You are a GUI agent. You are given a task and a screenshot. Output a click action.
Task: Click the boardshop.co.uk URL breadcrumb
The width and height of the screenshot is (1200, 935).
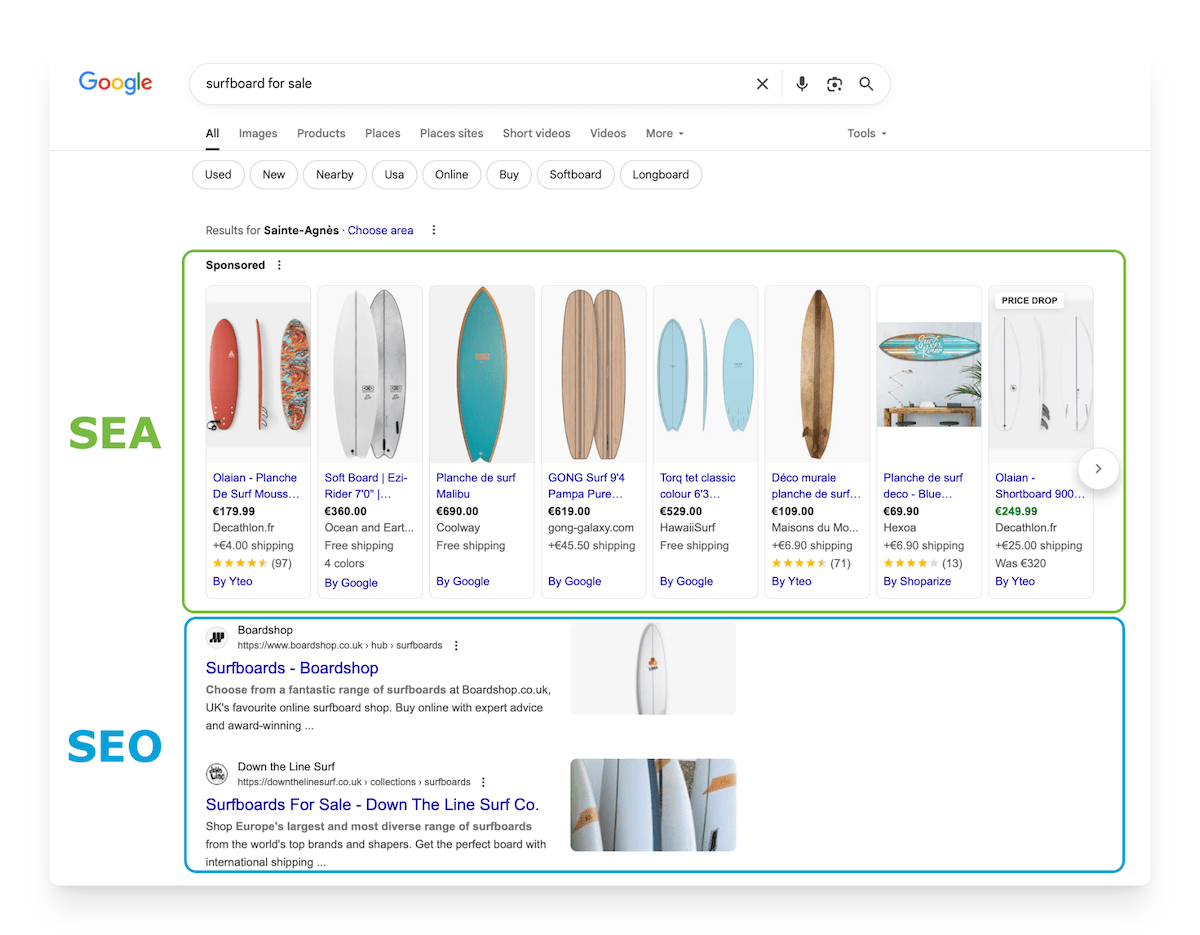click(x=340, y=646)
